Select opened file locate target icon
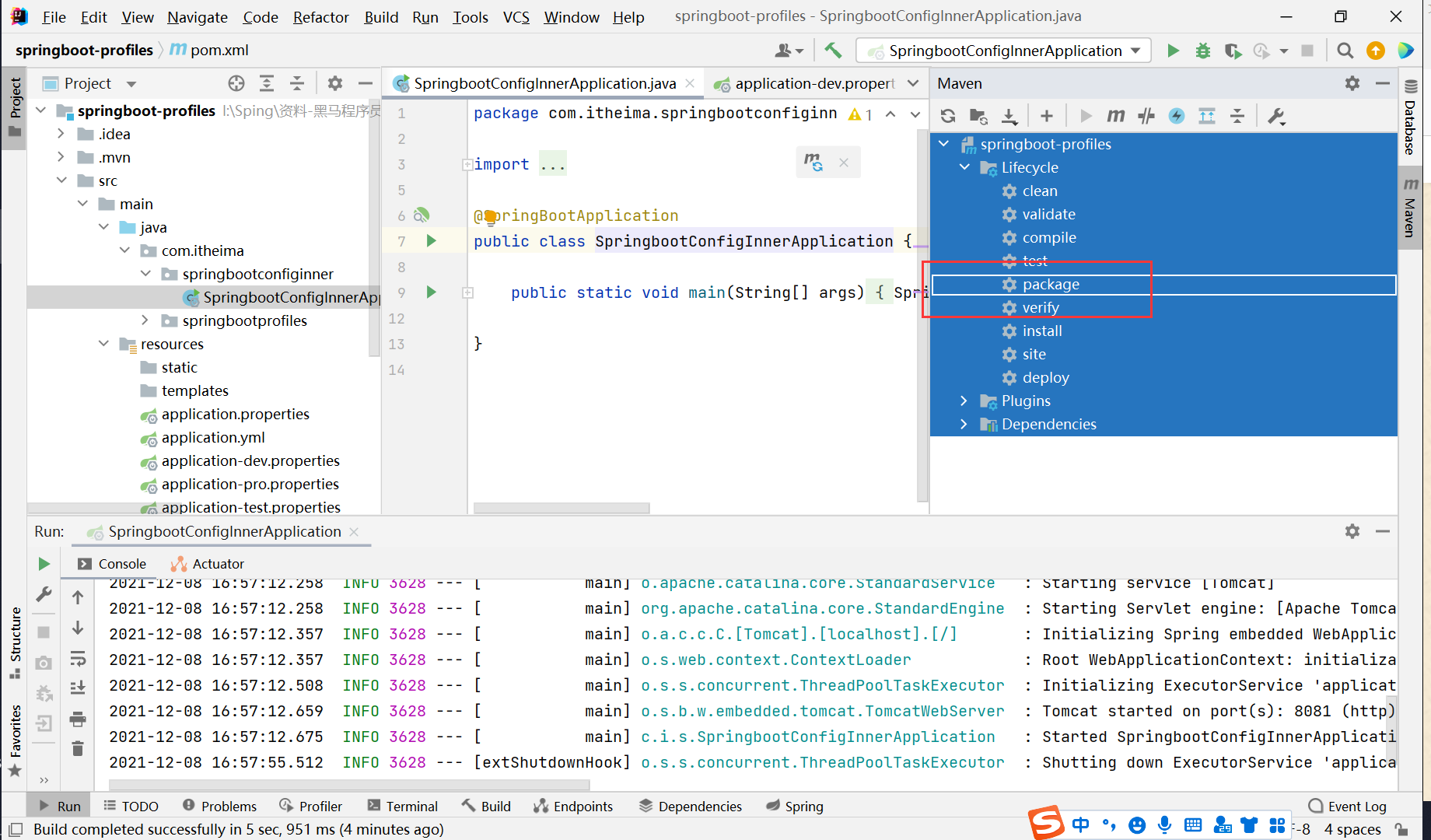The image size is (1431, 840). pyautogui.click(x=236, y=83)
